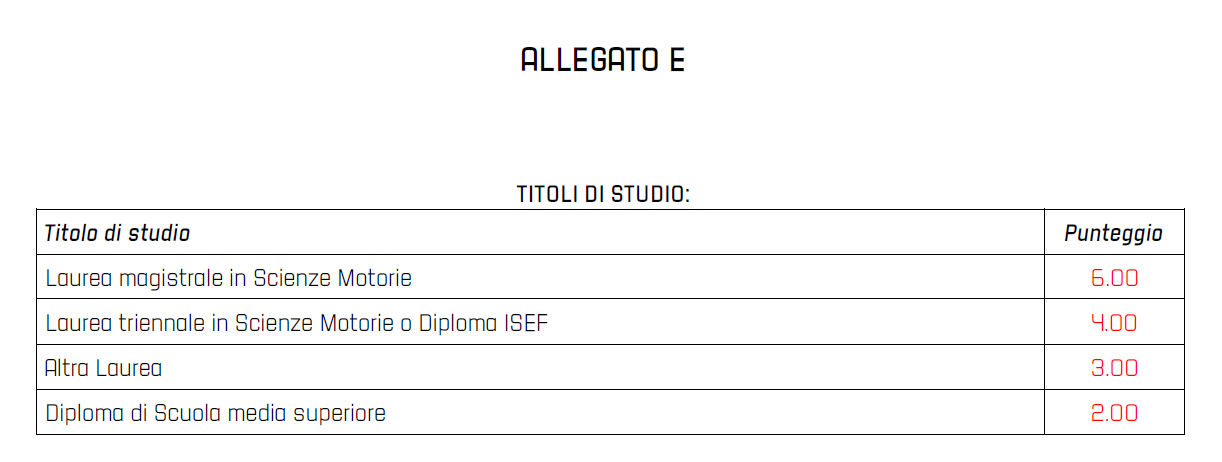Select Laurea magistrale in Scienze Motorie row

pos(610,277)
